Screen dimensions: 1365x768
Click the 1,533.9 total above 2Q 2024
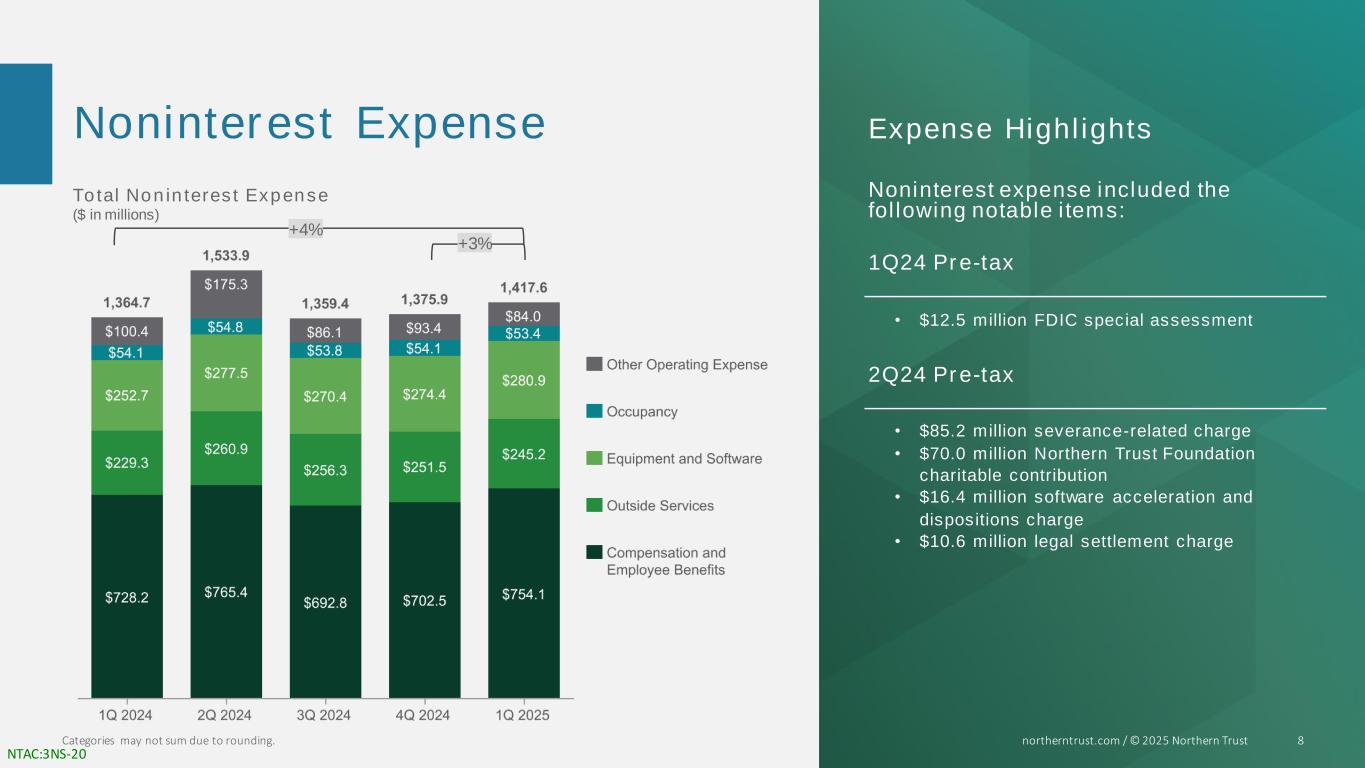226,256
